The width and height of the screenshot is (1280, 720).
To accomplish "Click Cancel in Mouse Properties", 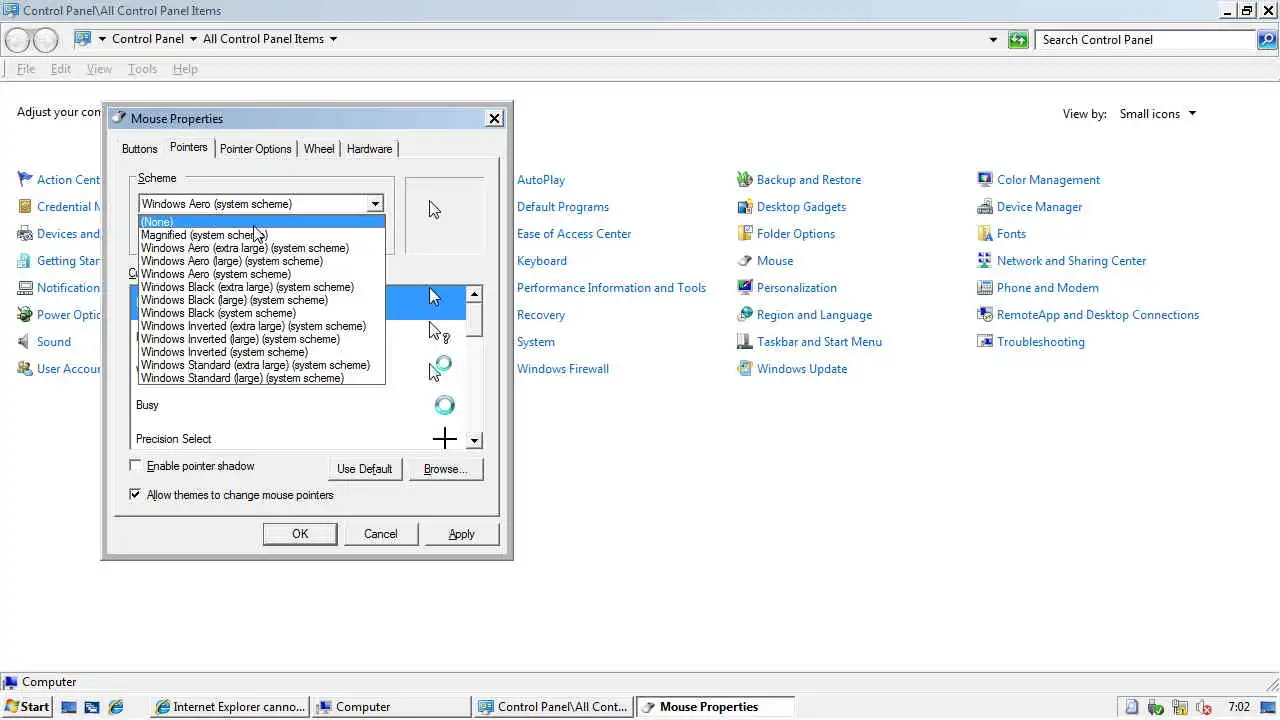I will coord(381,534).
